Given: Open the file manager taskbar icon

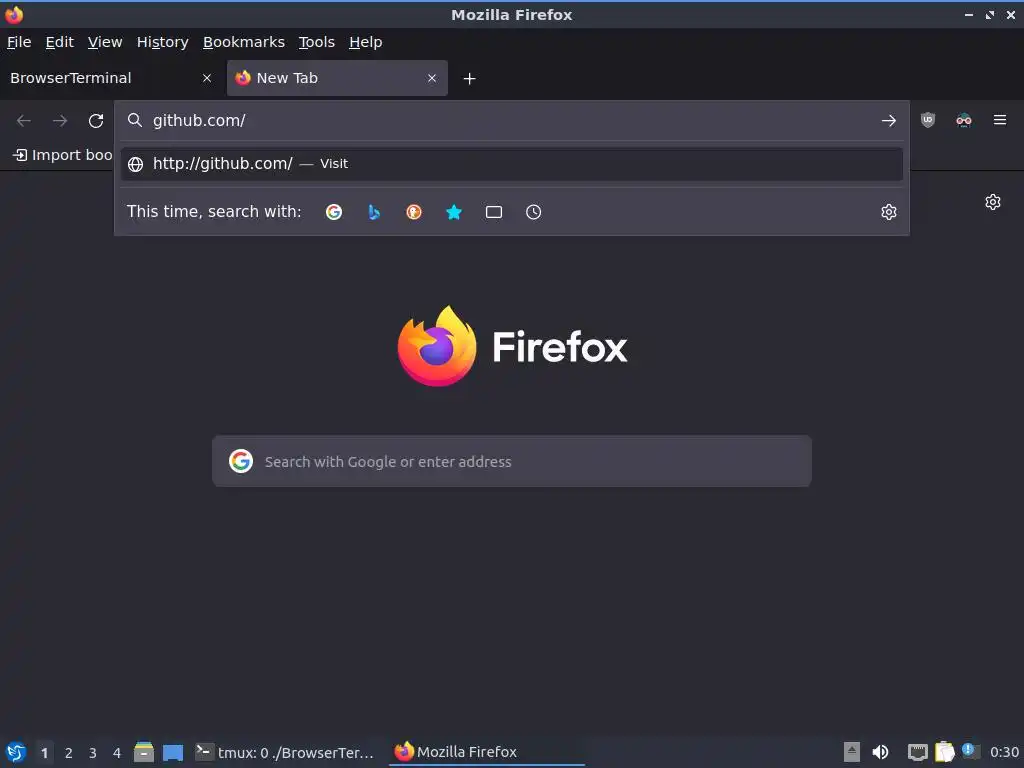Looking at the screenshot, I should (x=144, y=752).
